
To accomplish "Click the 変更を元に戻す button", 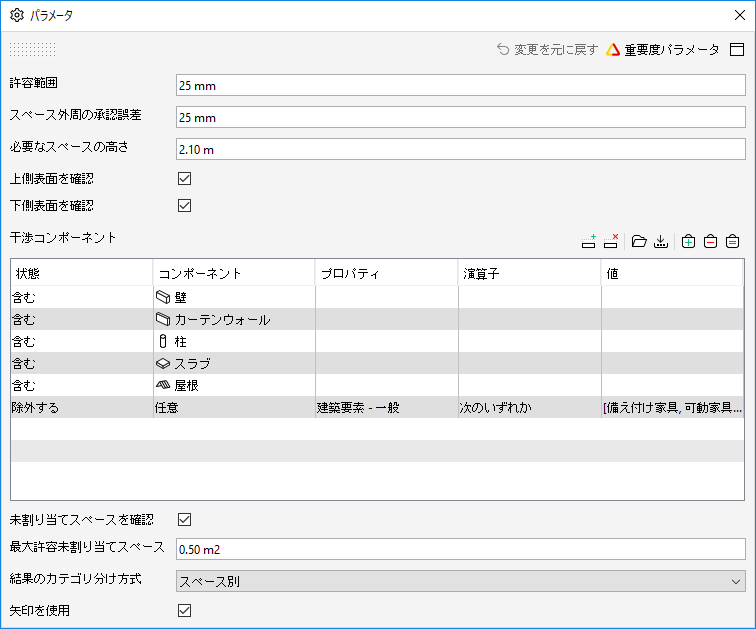I will (x=547, y=49).
